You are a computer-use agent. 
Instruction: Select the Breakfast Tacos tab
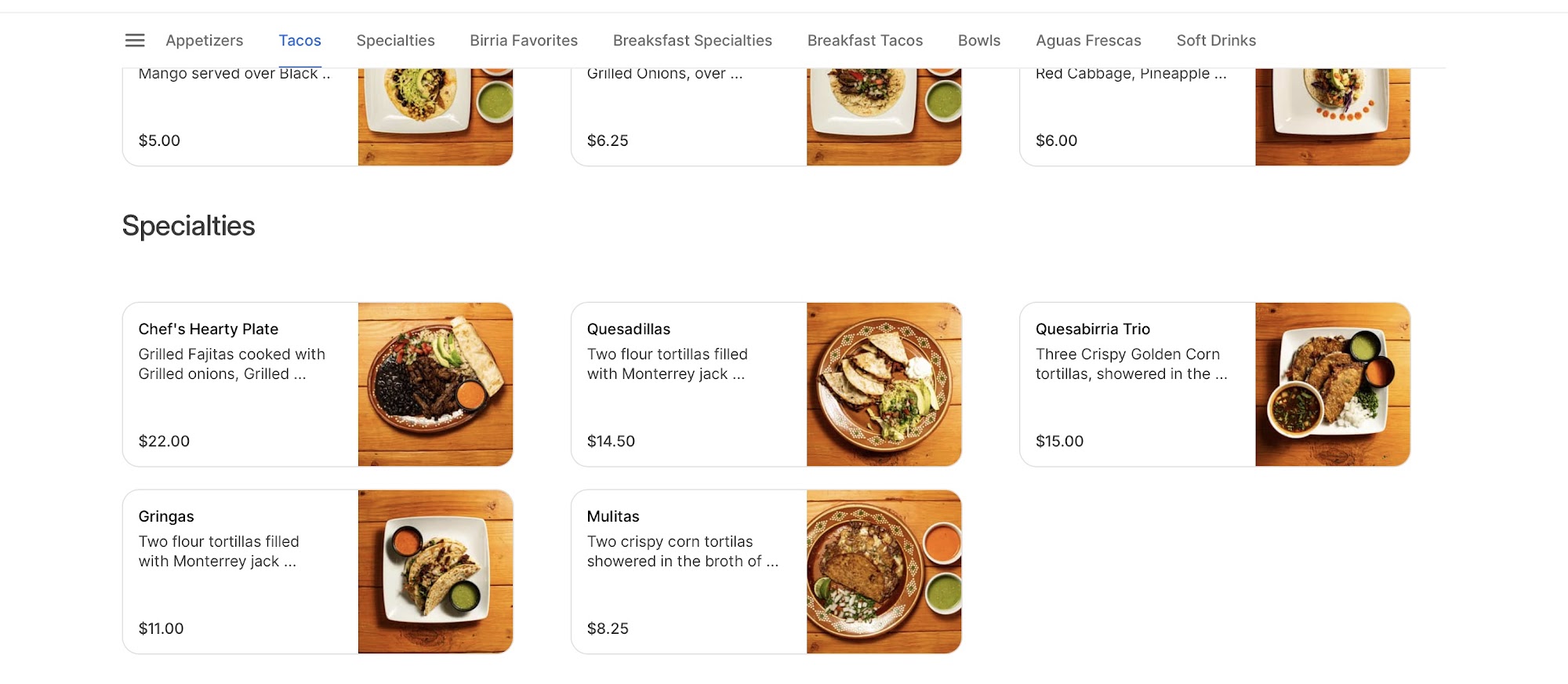pyautogui.click(x=865, y=41)
